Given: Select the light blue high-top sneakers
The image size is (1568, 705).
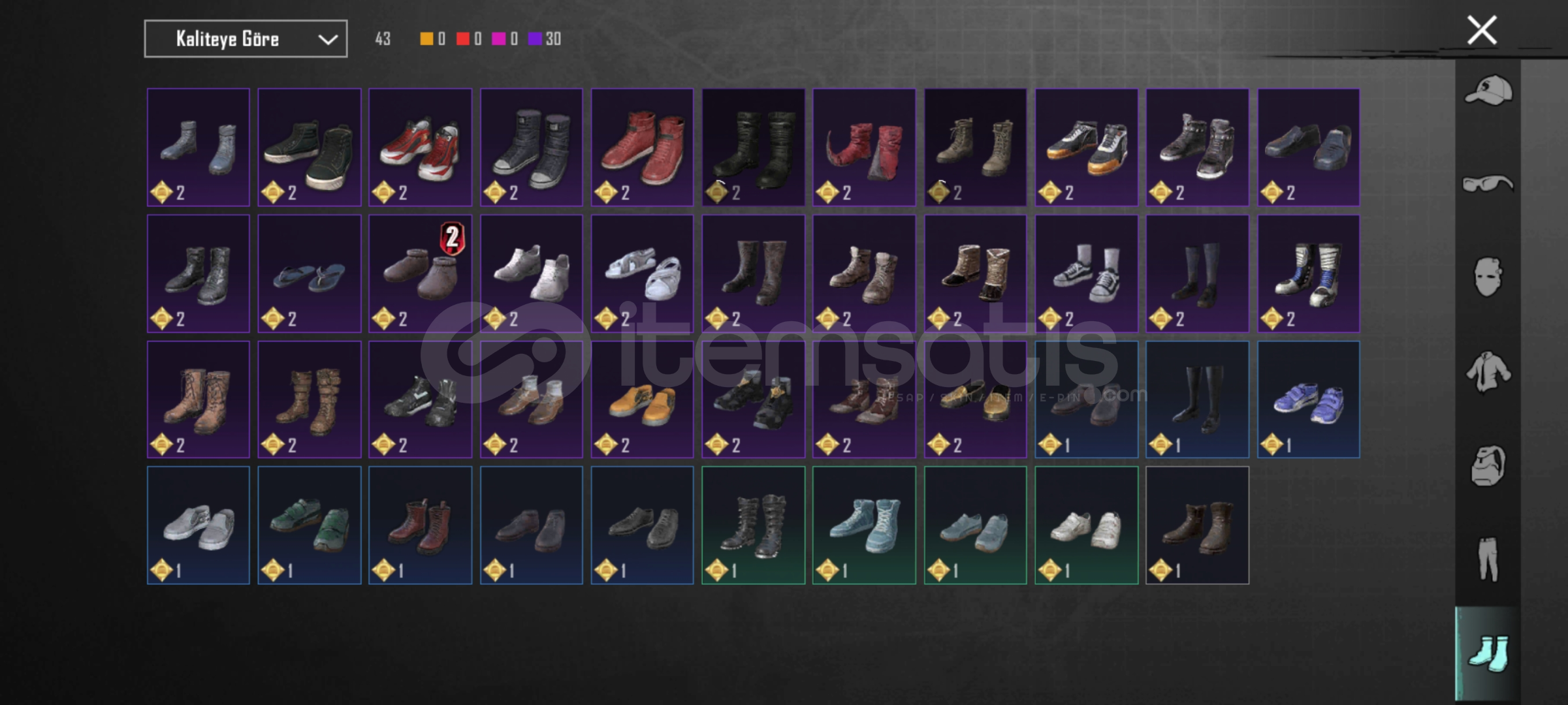Looking at the screenshot, I should [x=864, y=525].
